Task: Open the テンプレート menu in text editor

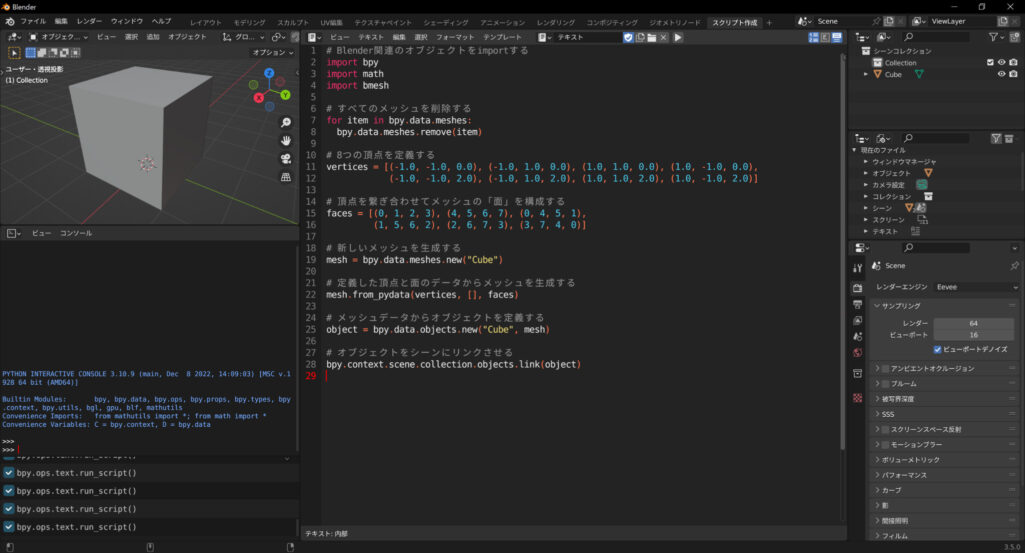Action: click(x=503, y=37)
